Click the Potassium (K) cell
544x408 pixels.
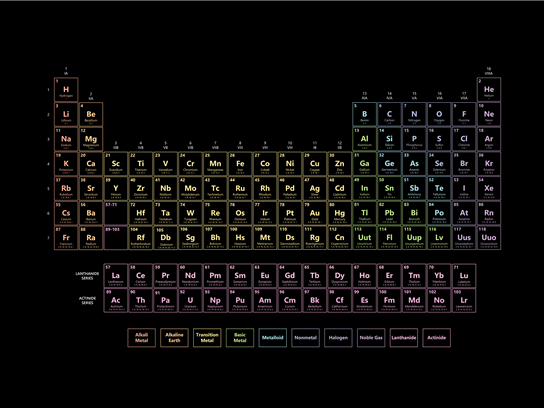[x=66, y=164]
